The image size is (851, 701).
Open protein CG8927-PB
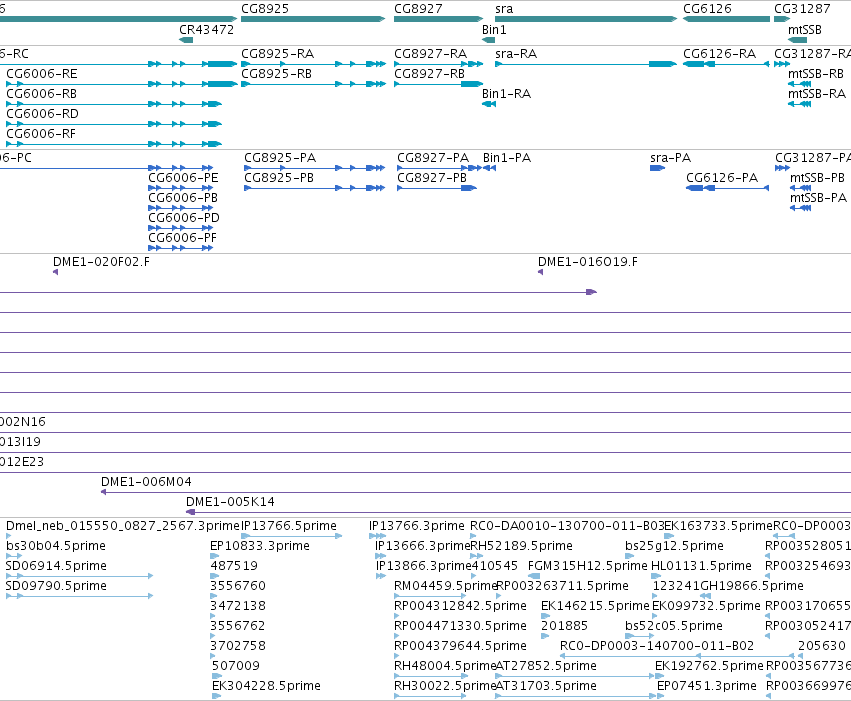tap(432, 178)
